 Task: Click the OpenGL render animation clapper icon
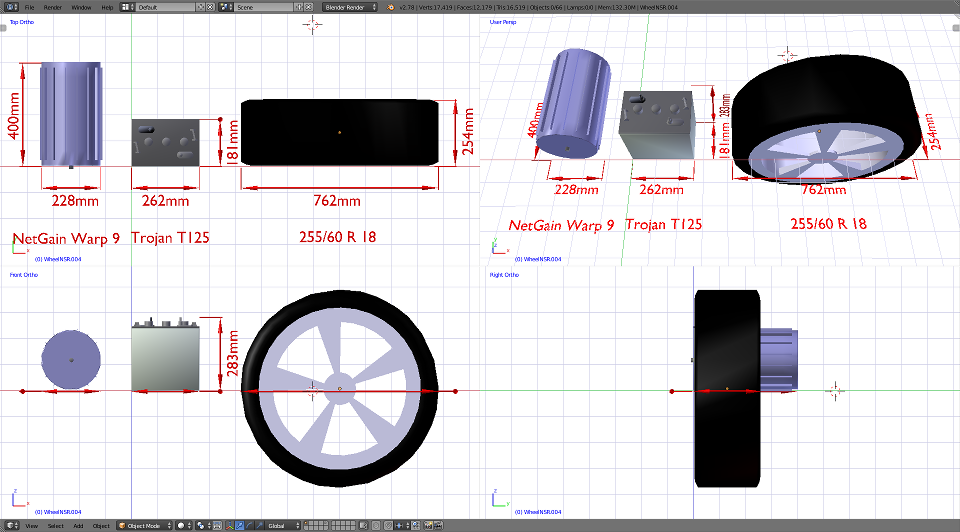point(438,525)
